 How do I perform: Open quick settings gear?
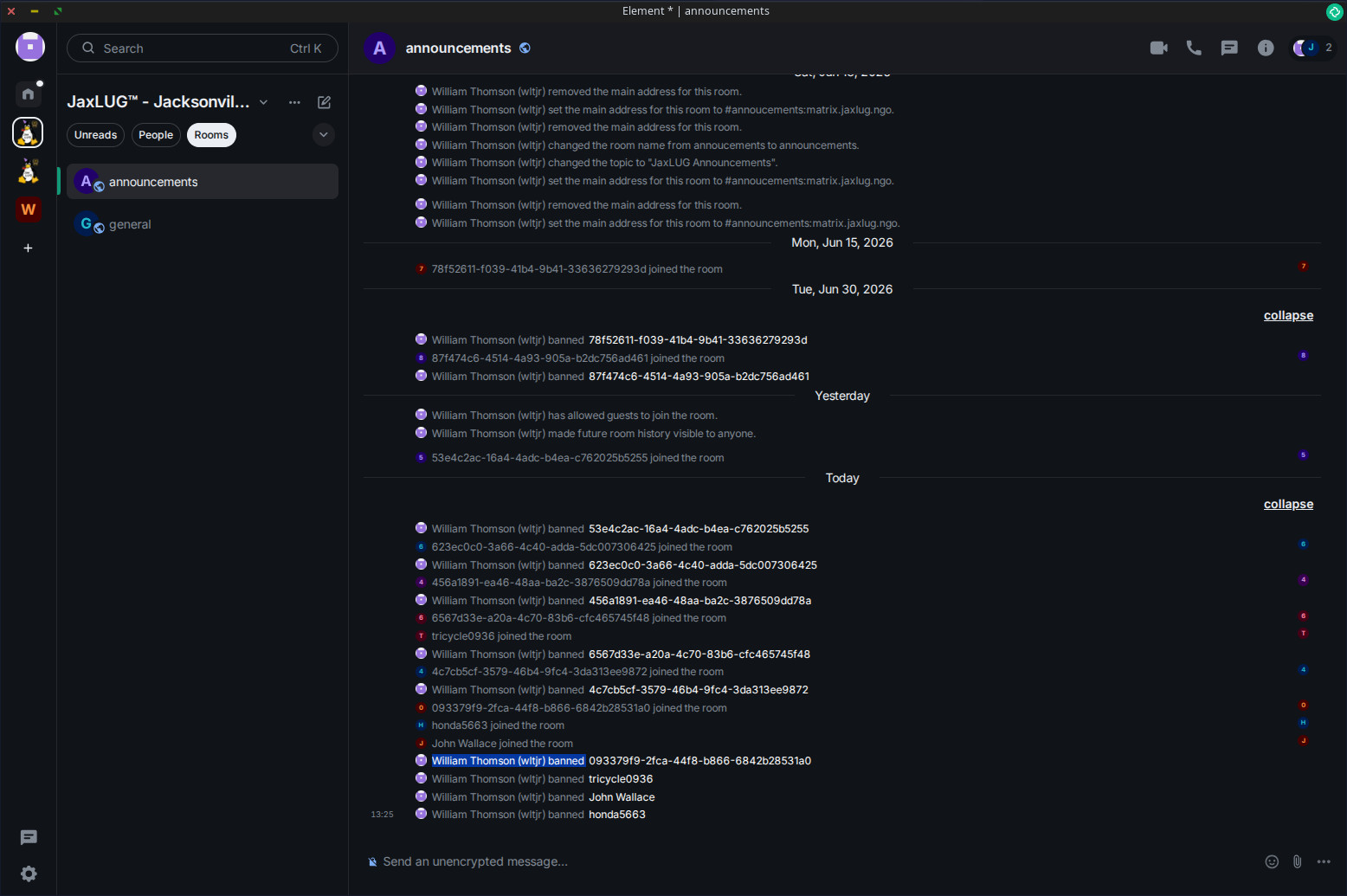29,873
